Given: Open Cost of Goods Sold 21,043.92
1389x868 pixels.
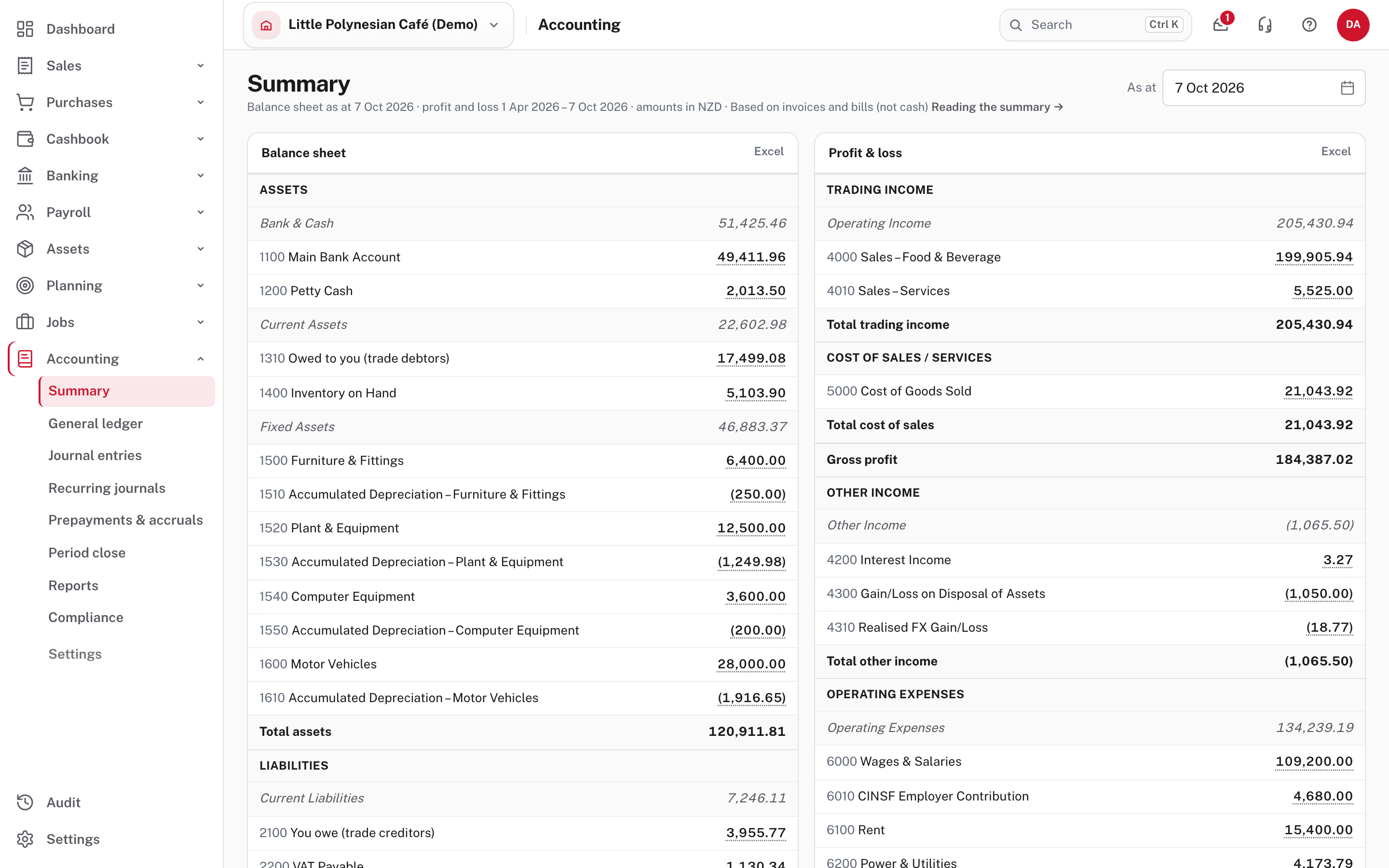Looking at the screenshot, I should tap(1319, 392).
